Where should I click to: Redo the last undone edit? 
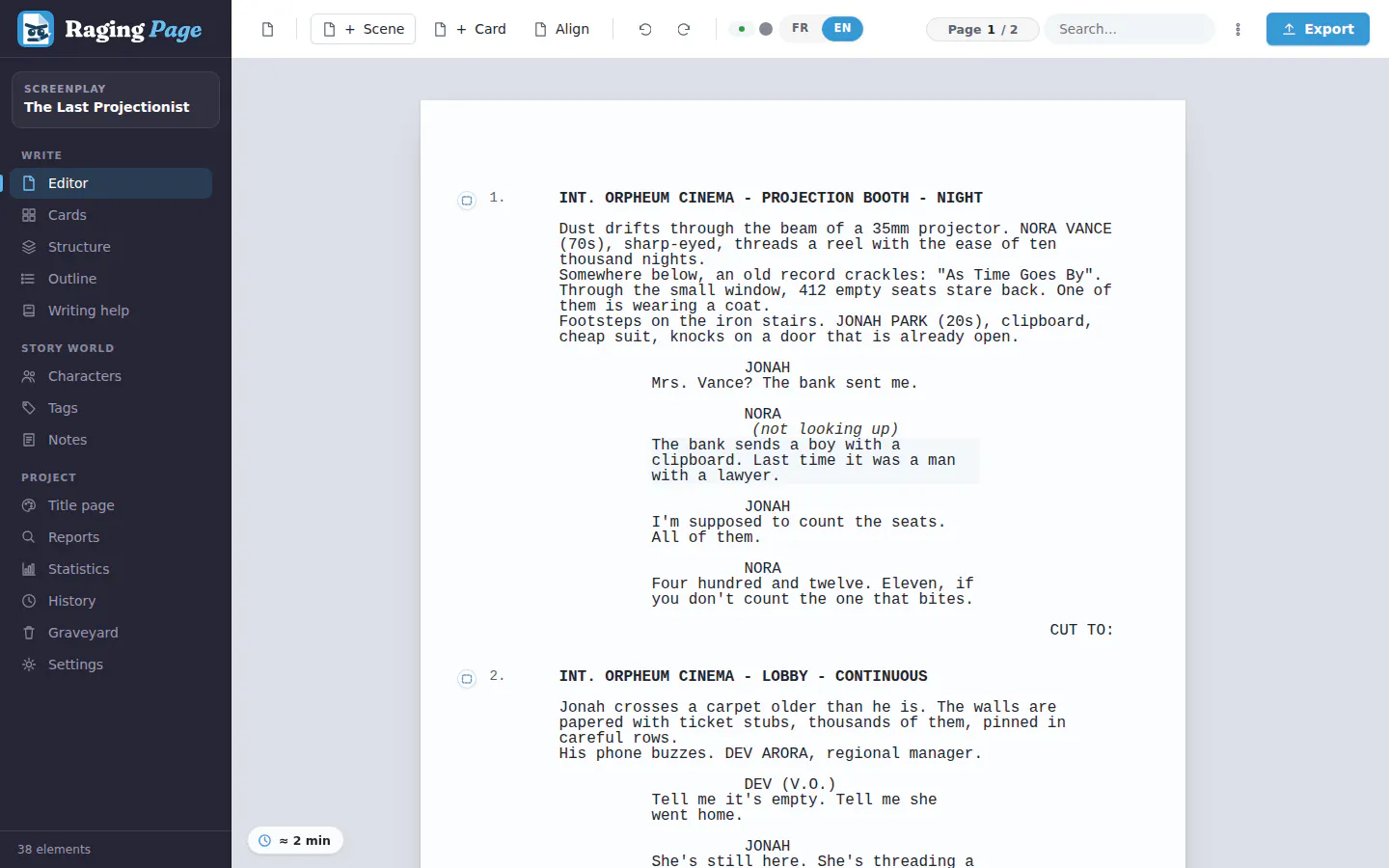684,29
